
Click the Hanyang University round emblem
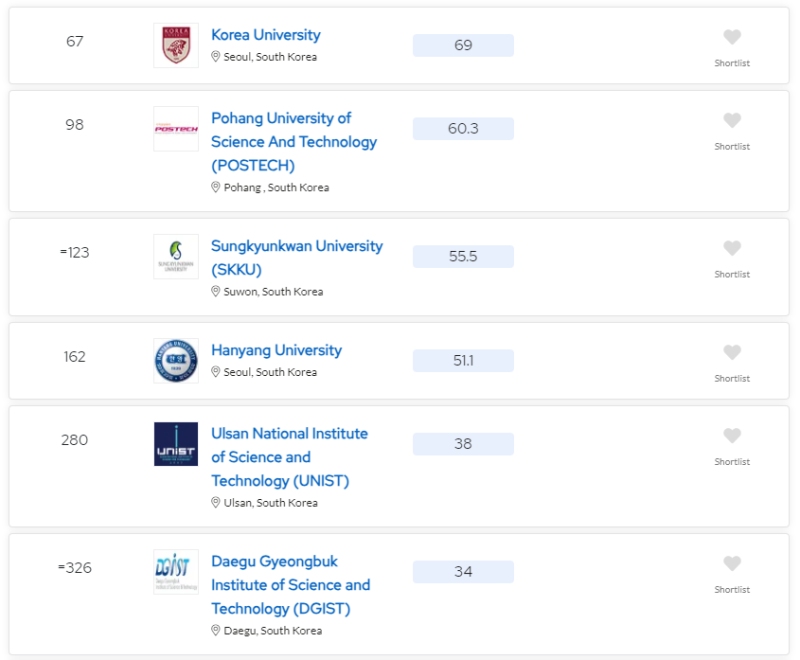176,361
